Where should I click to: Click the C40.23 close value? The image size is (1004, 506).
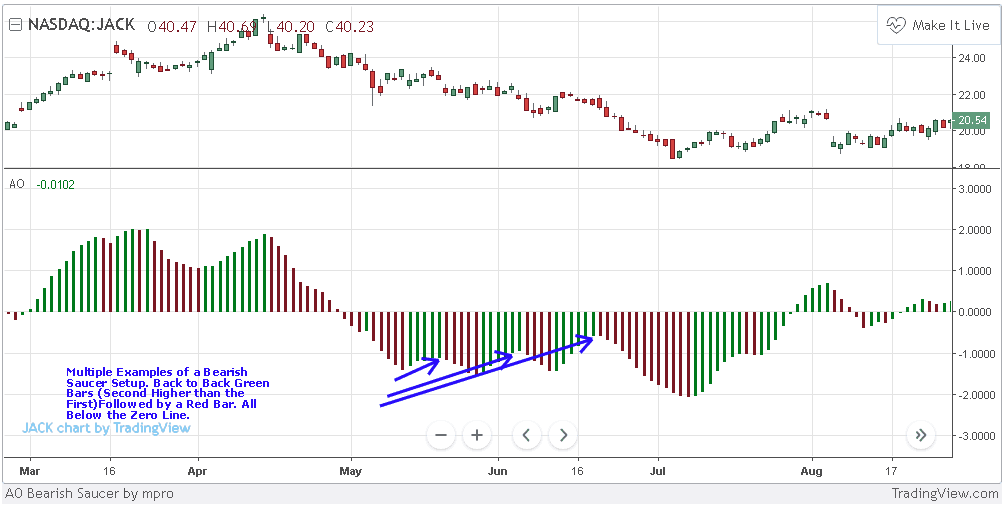coord(349,26)
